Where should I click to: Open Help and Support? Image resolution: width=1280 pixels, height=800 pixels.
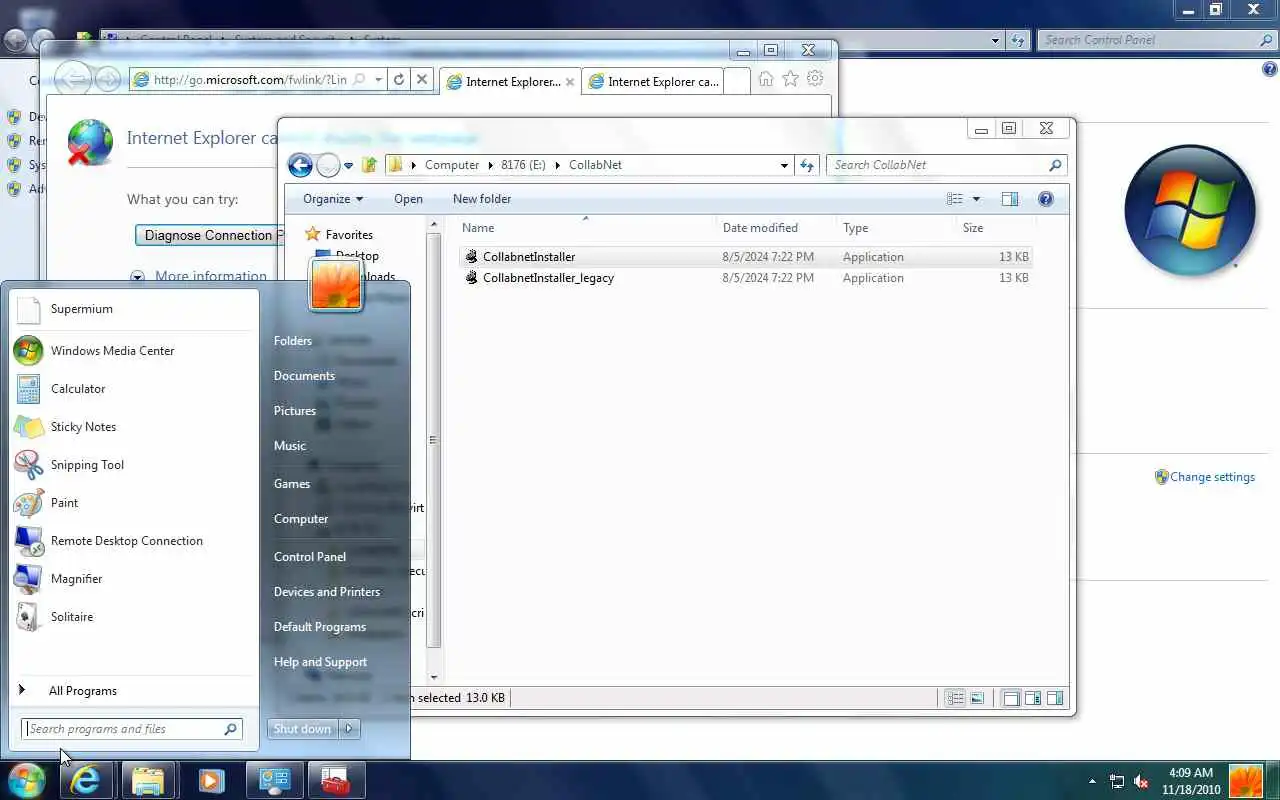pyautogui.click(x=320, y=662)
